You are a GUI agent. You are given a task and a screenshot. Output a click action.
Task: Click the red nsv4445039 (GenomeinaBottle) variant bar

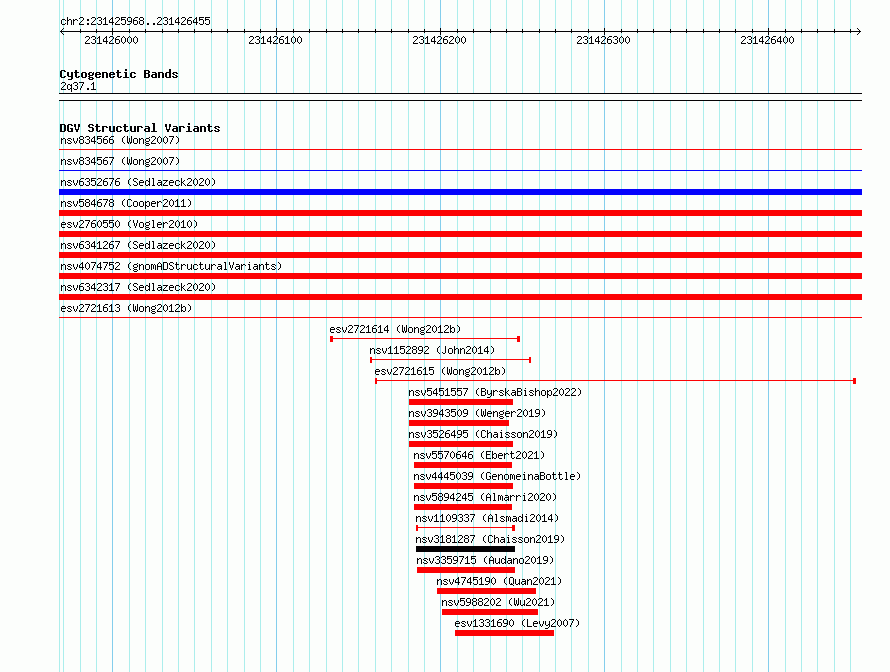click(463, 486)
